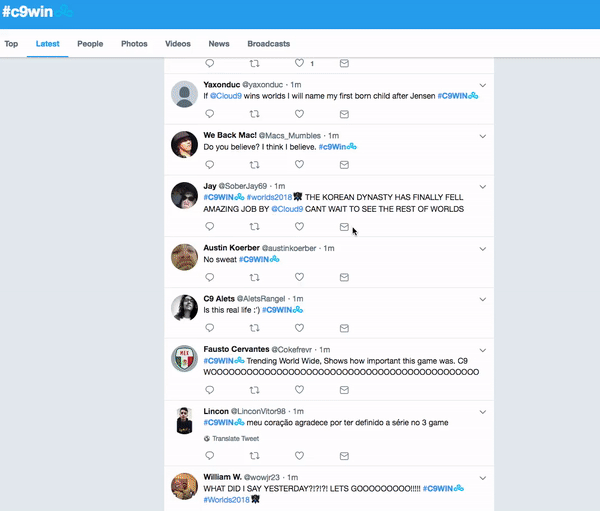Like Fausto Cervantes' tweet

coord(299,389)
